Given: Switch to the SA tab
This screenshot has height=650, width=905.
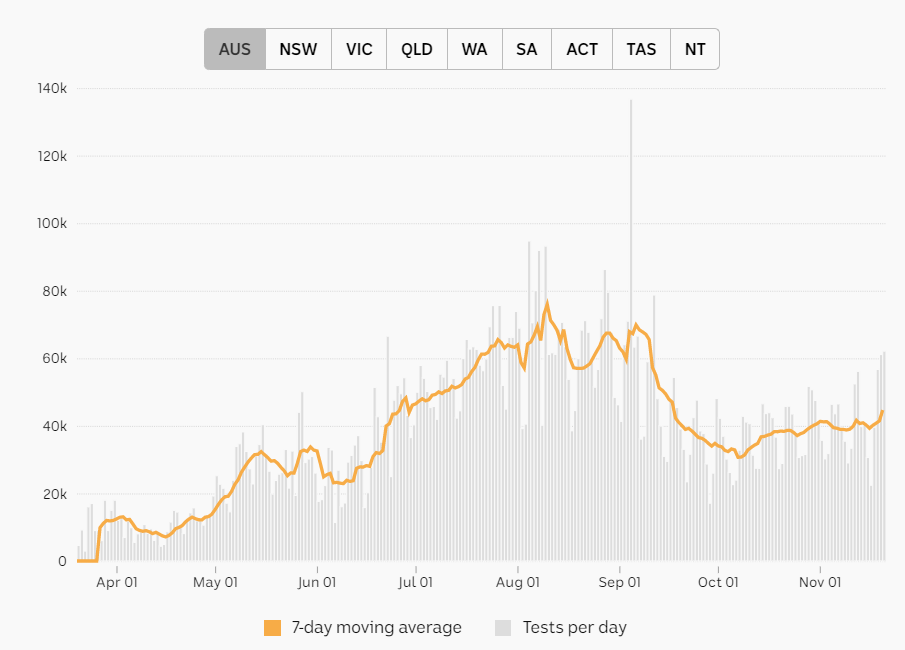Looking at the screenshot, I should (526, 49).
